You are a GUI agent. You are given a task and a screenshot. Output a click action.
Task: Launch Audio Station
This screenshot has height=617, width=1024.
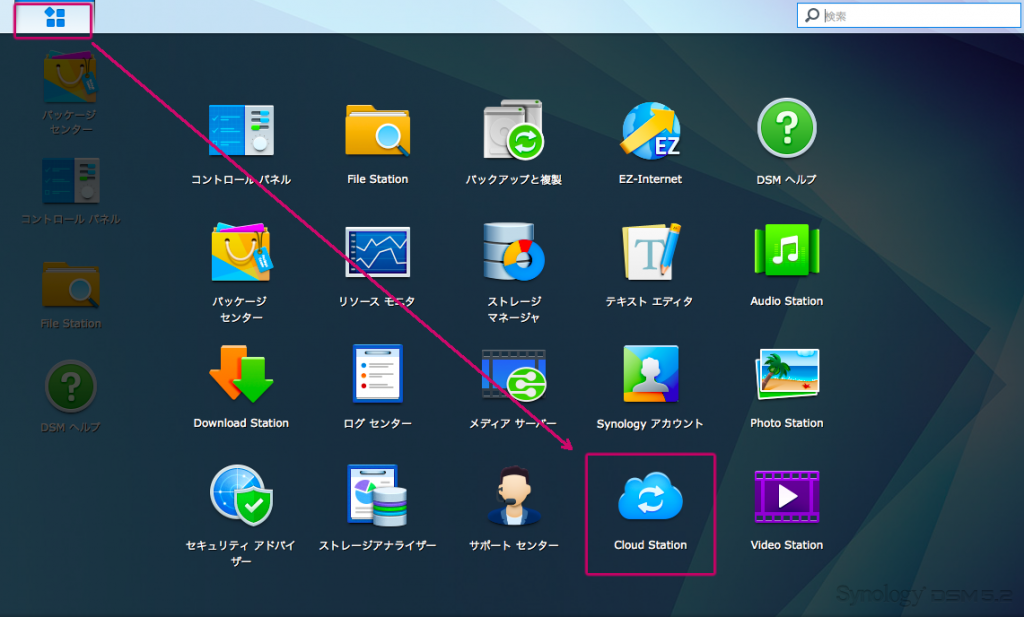click(x=786, y=253)
